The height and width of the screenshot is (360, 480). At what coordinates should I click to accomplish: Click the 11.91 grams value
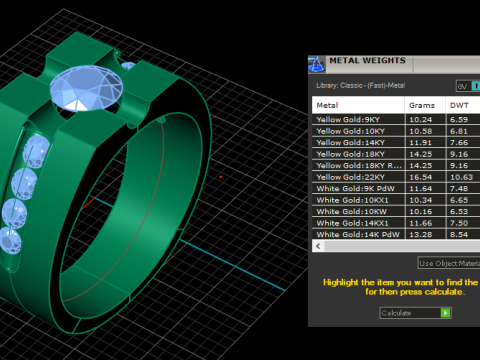pyautogui.click(x=420, y=143)
